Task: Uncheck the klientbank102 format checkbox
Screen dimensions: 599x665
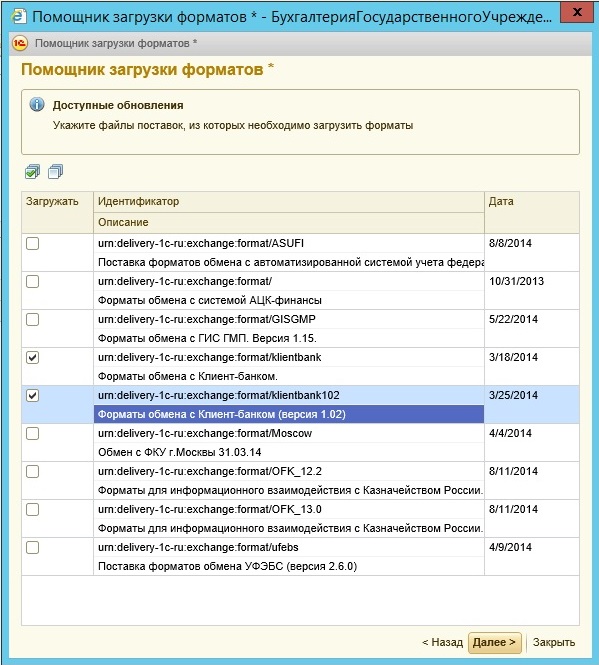Action: click(x=33, y=396)
